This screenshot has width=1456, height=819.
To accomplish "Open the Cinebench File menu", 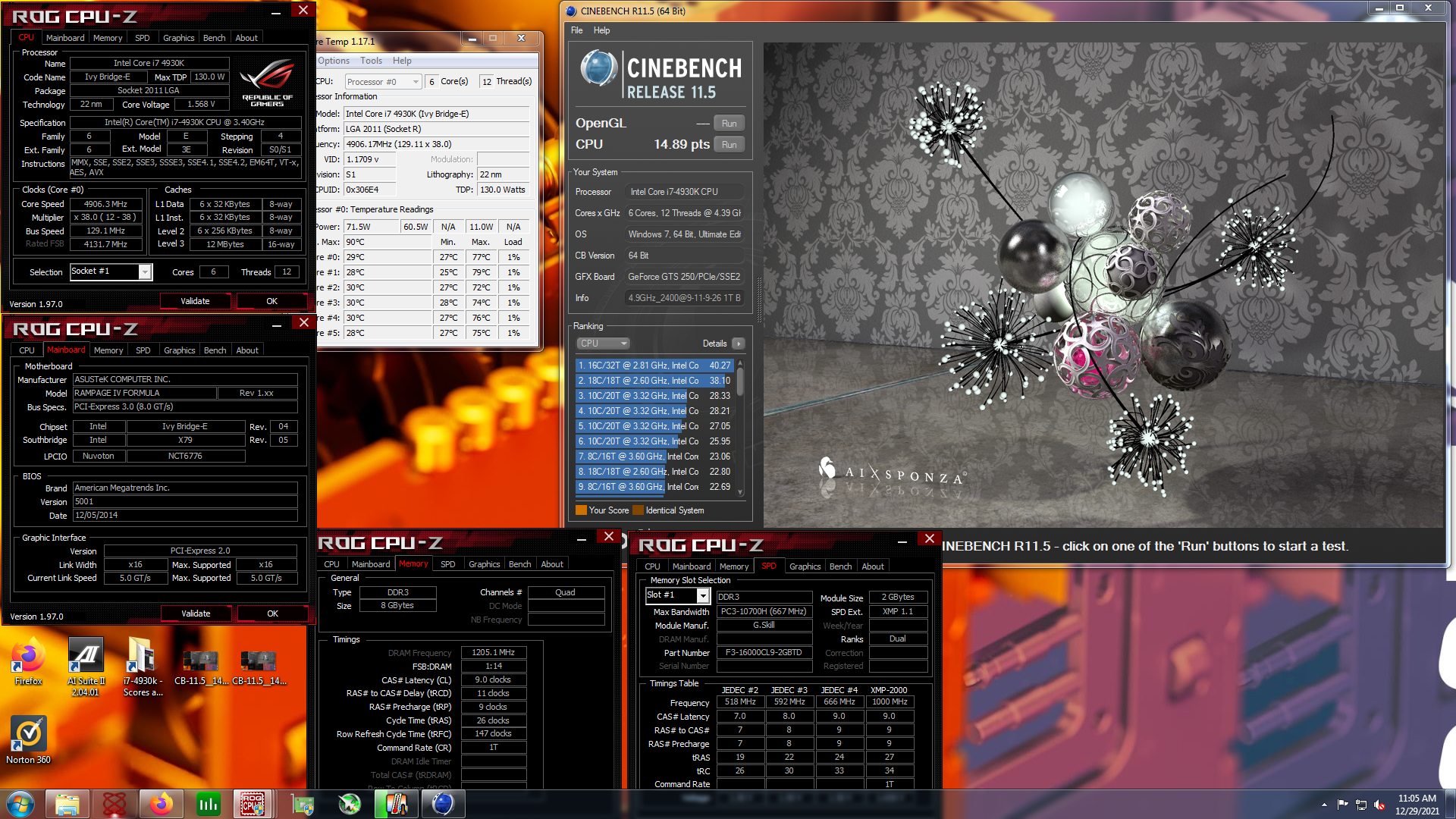I will pyautogui.click(x=577, y=30).
